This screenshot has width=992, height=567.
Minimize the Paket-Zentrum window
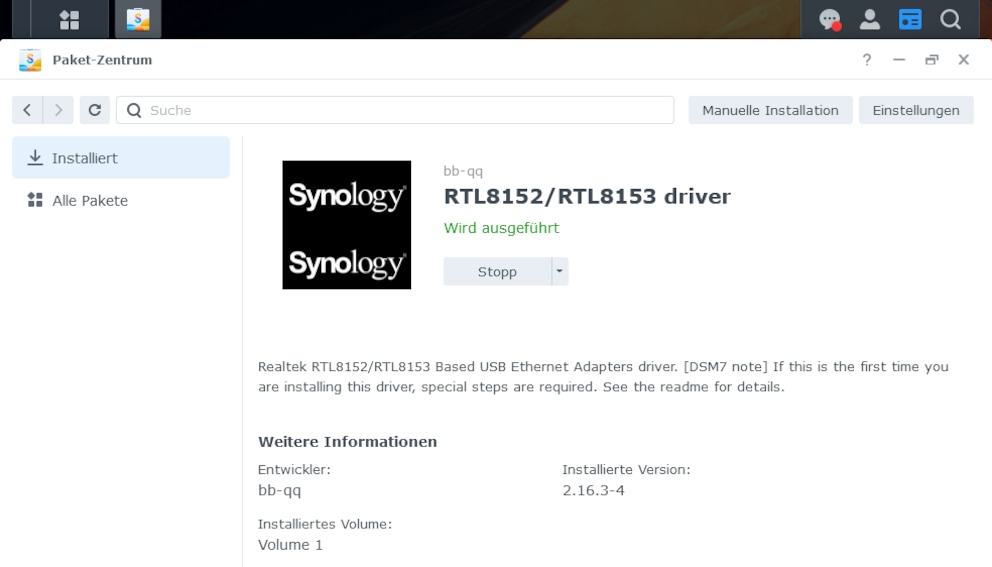899,59
